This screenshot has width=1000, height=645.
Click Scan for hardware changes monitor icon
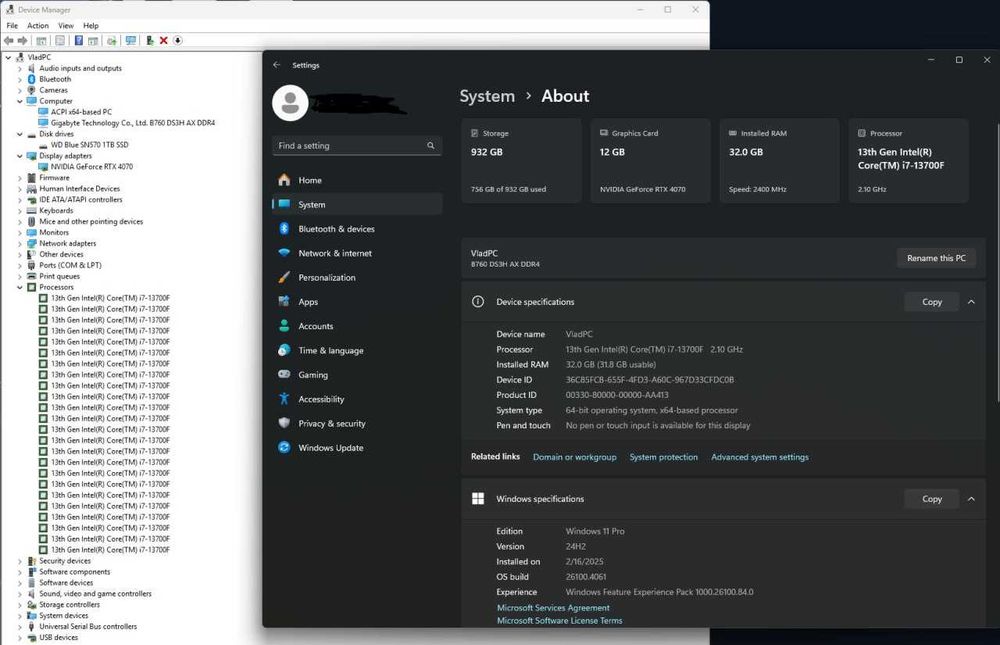coord(131,40)
